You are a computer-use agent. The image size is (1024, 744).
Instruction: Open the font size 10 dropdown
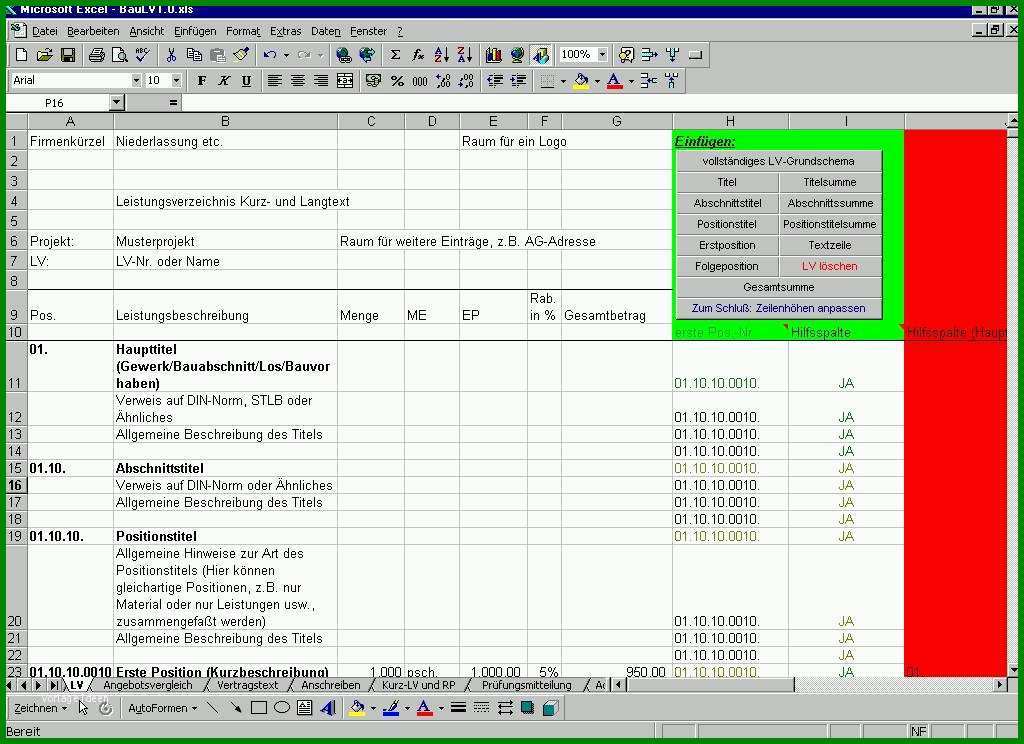tap(176, 80)
